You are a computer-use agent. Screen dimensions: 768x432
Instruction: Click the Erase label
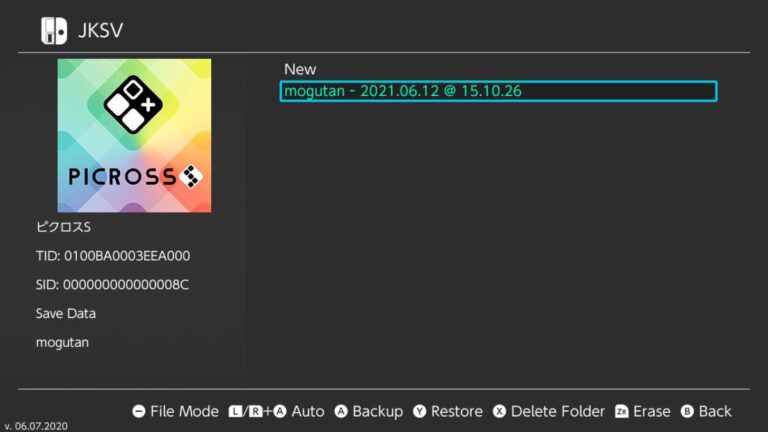[651, 411]
